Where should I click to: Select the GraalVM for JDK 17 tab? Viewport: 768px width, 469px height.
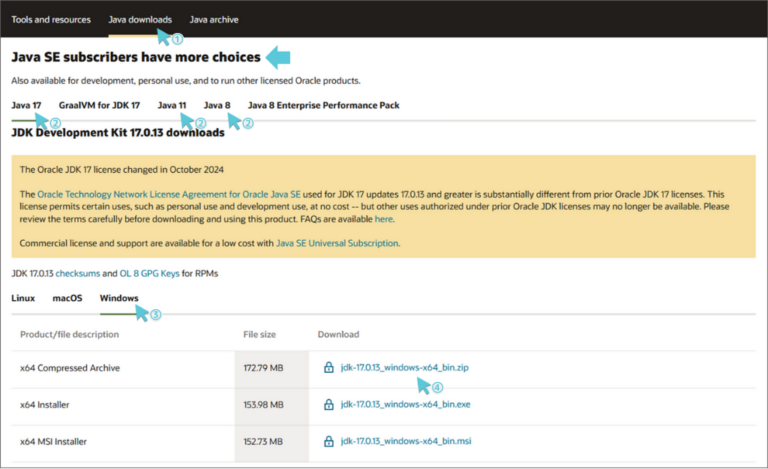tap(99, 104)
